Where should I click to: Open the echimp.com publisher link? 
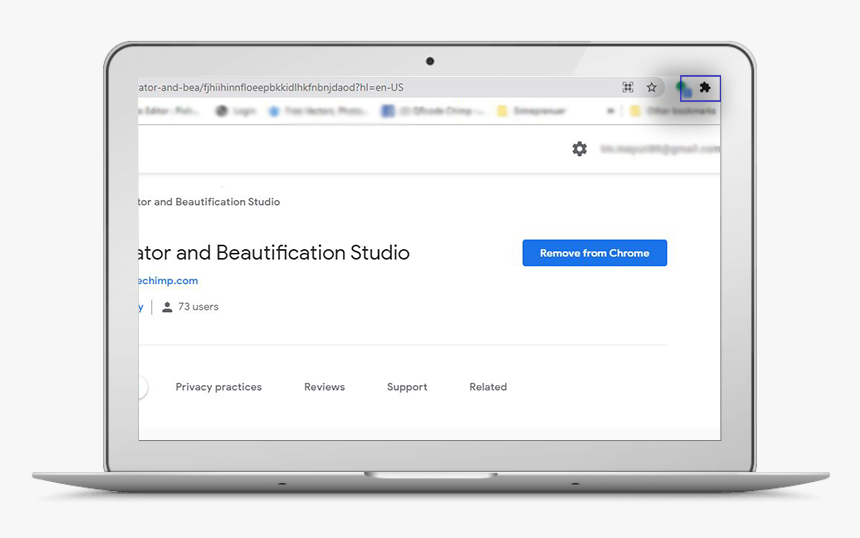click(168, 281)
